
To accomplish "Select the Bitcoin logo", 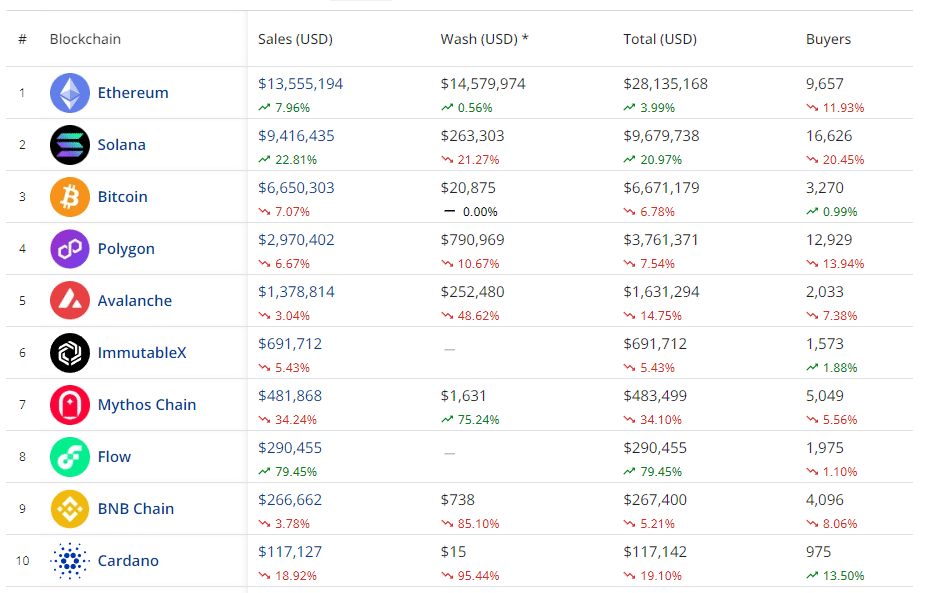I will pyautogui.click(x=68, y=196).
